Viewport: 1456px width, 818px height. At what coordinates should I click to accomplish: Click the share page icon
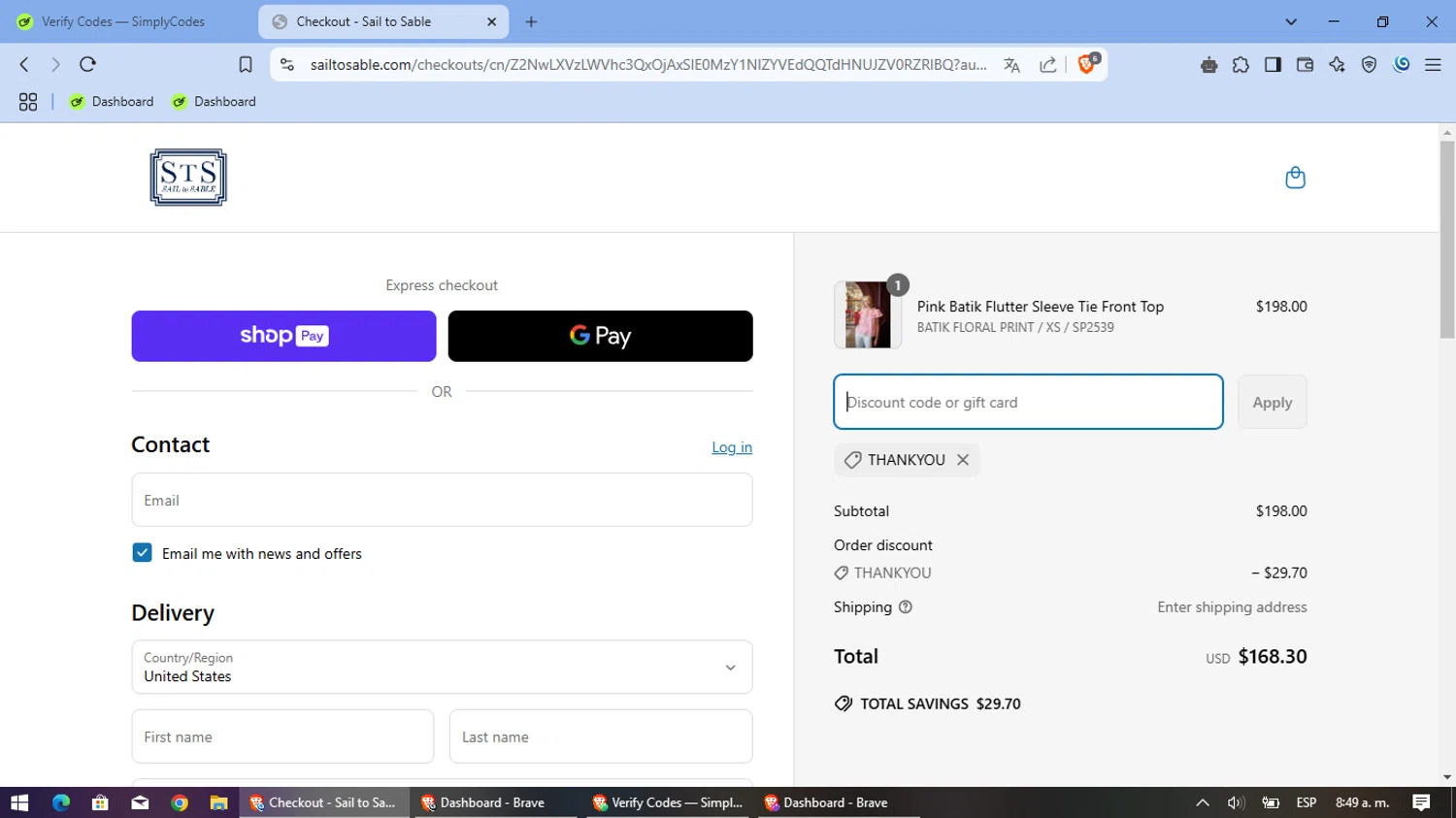pyautogui.click(x=1047, y=65)
